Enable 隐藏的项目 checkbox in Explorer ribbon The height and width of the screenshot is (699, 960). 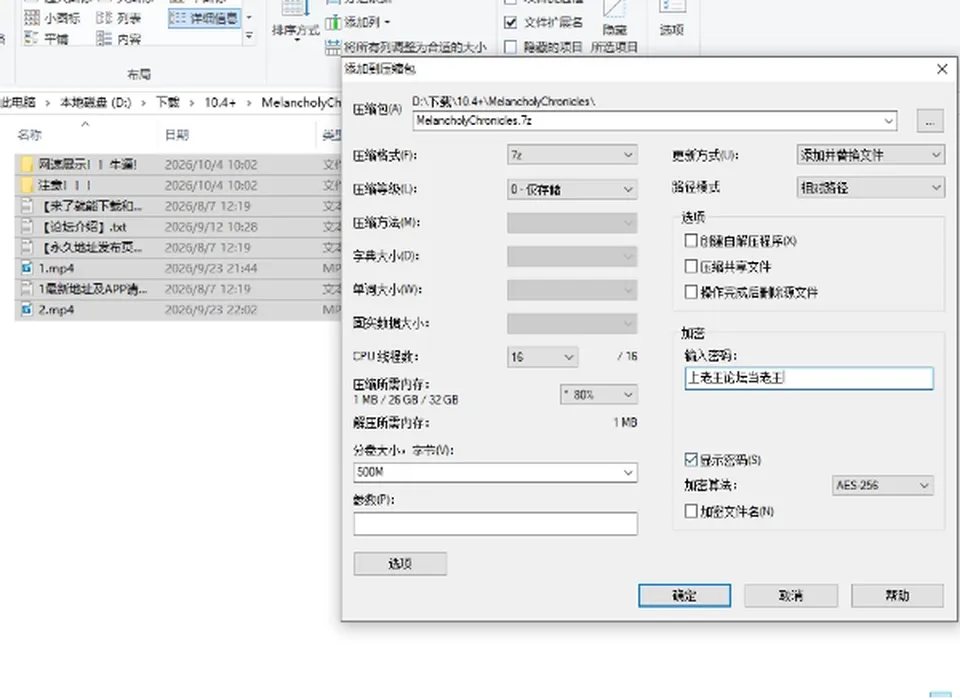pyautogui.click(x=510, y=47)
